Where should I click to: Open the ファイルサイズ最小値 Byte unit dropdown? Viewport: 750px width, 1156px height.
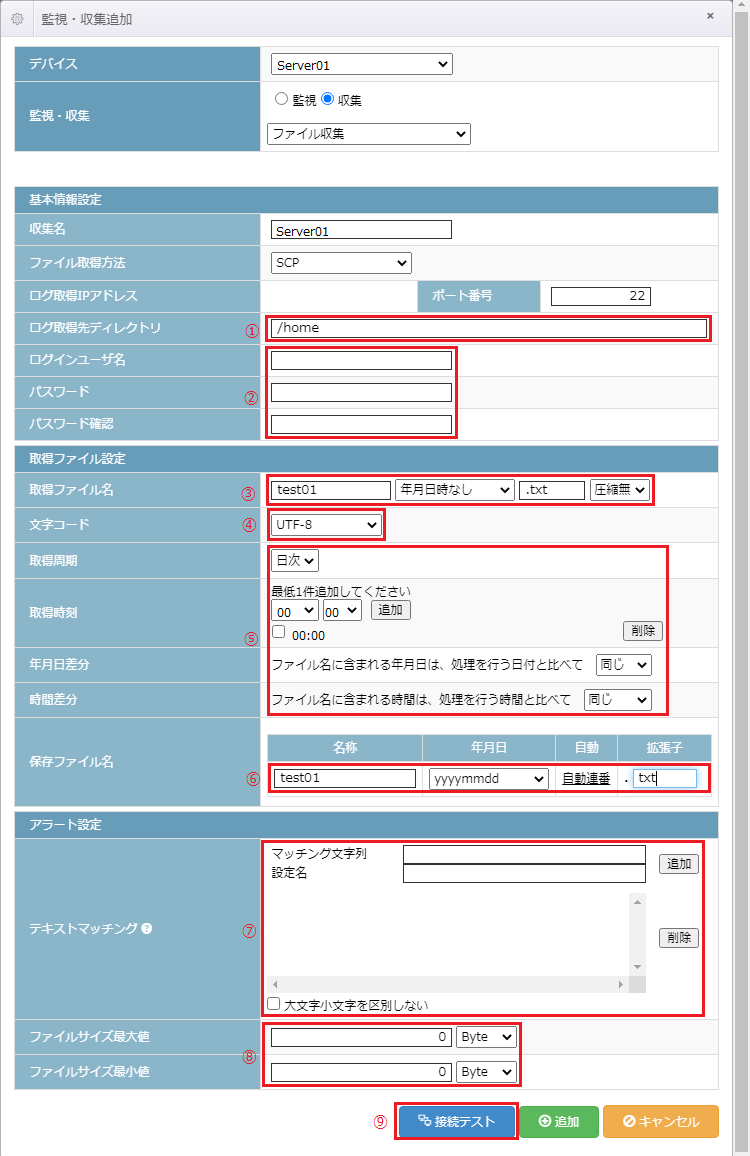click(x=486, y=1072)
